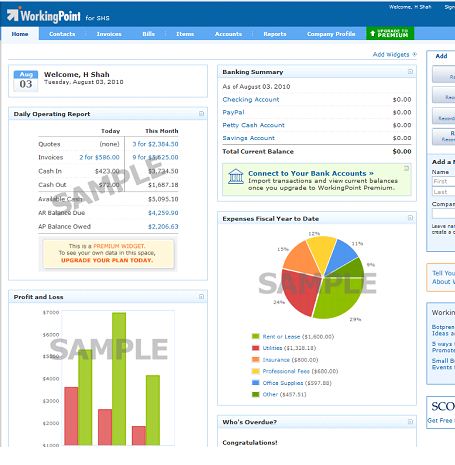
Task: Open the Company Profile tab
Action: pos(331,34)
